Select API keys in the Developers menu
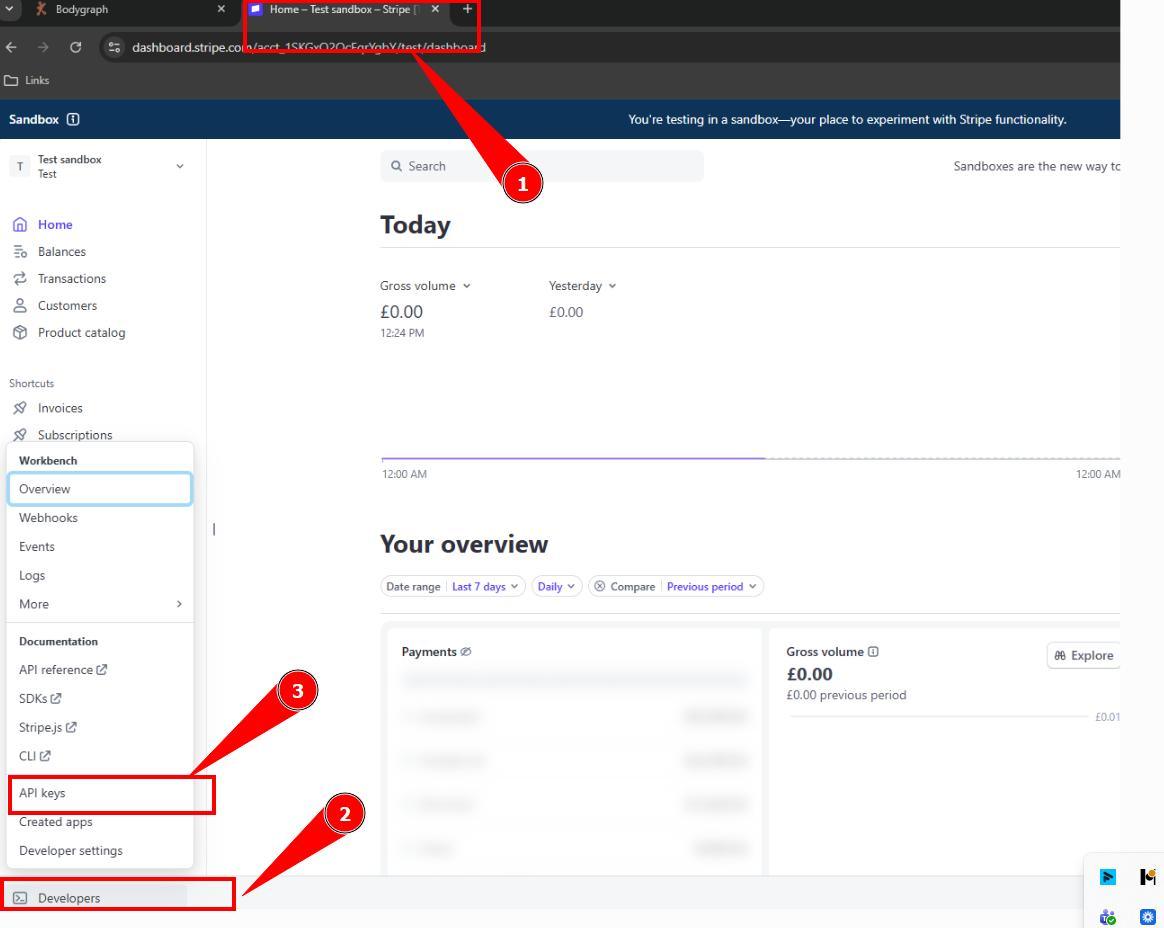 click(43, 793)
